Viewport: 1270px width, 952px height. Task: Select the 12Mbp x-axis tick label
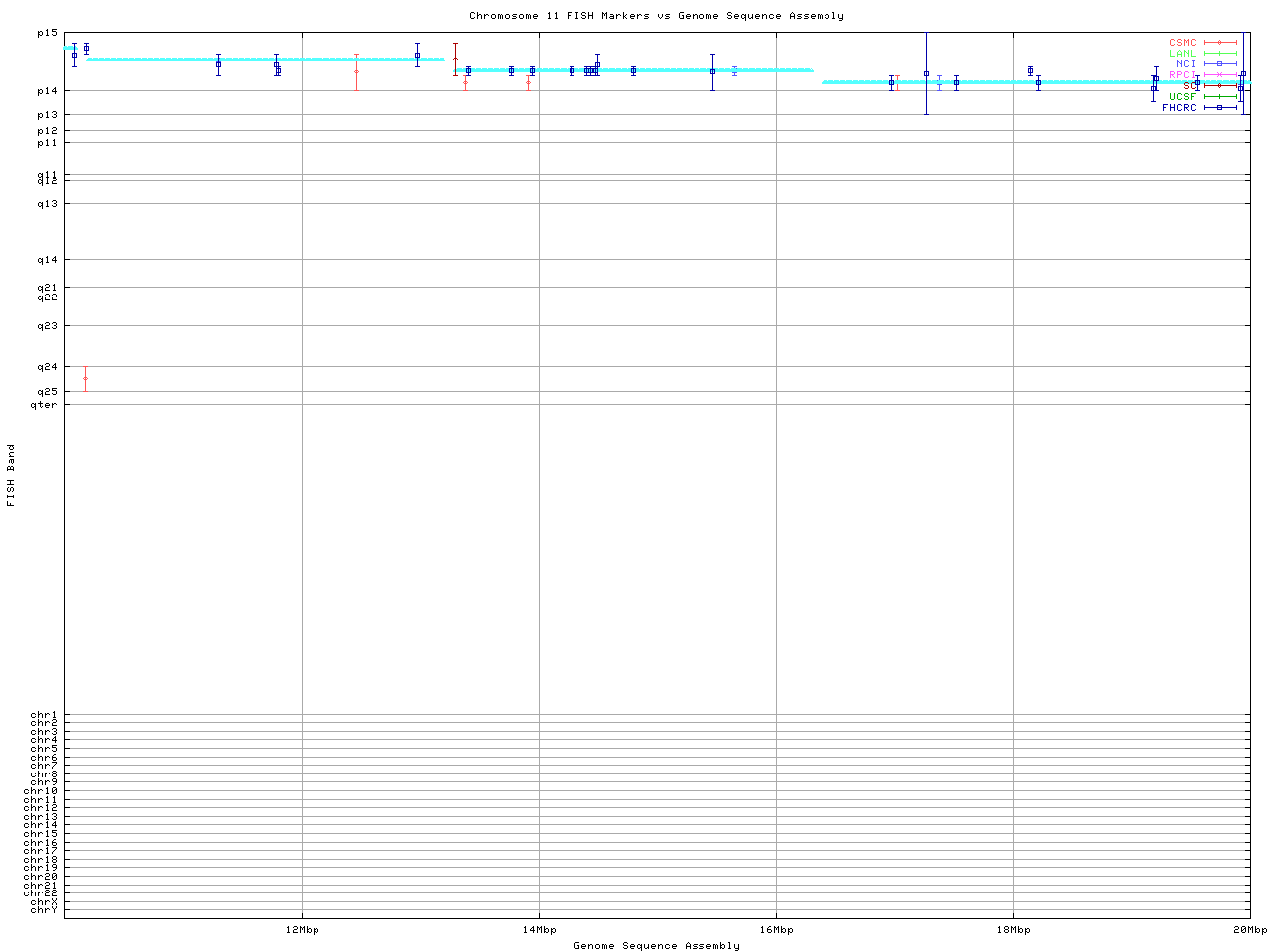(302, 930)
